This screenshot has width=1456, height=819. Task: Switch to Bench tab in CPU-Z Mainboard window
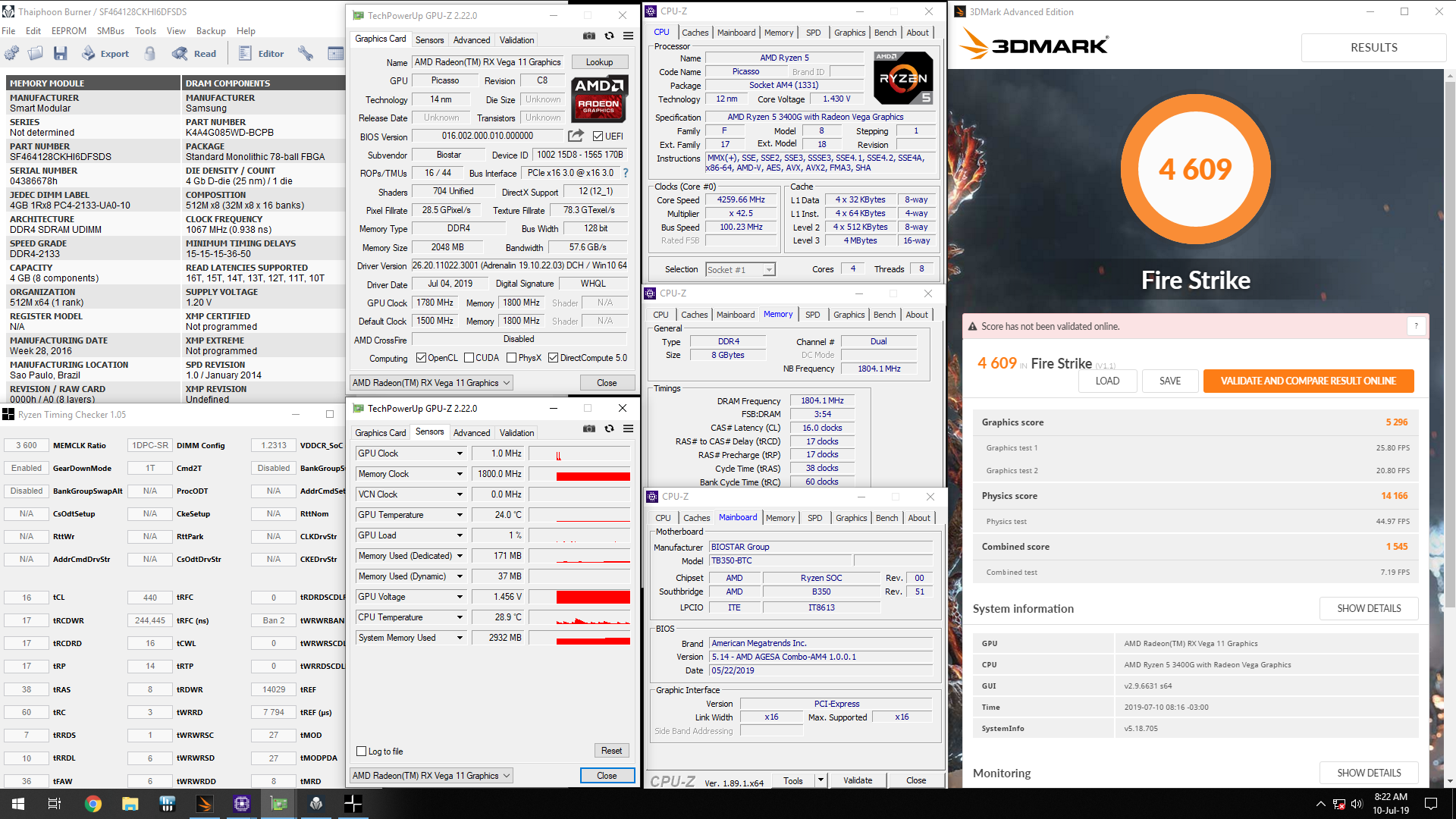click(886, 518)
